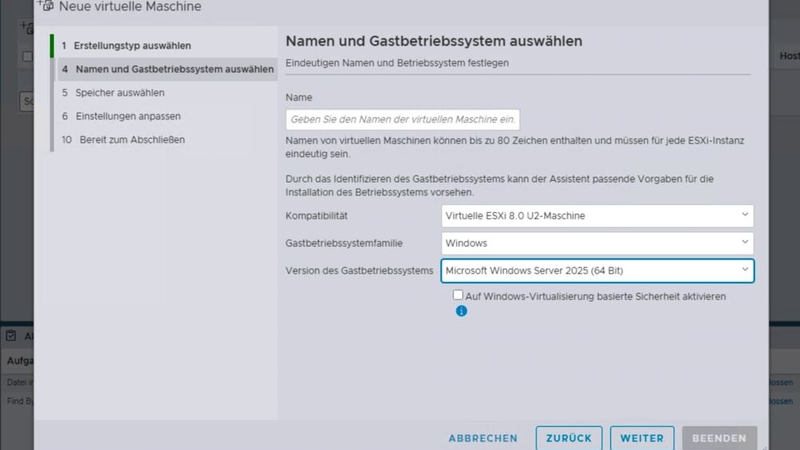800x450 pixels.
Task: Enable Windows virtualization-based security checkbox
Action: point(458,296)
